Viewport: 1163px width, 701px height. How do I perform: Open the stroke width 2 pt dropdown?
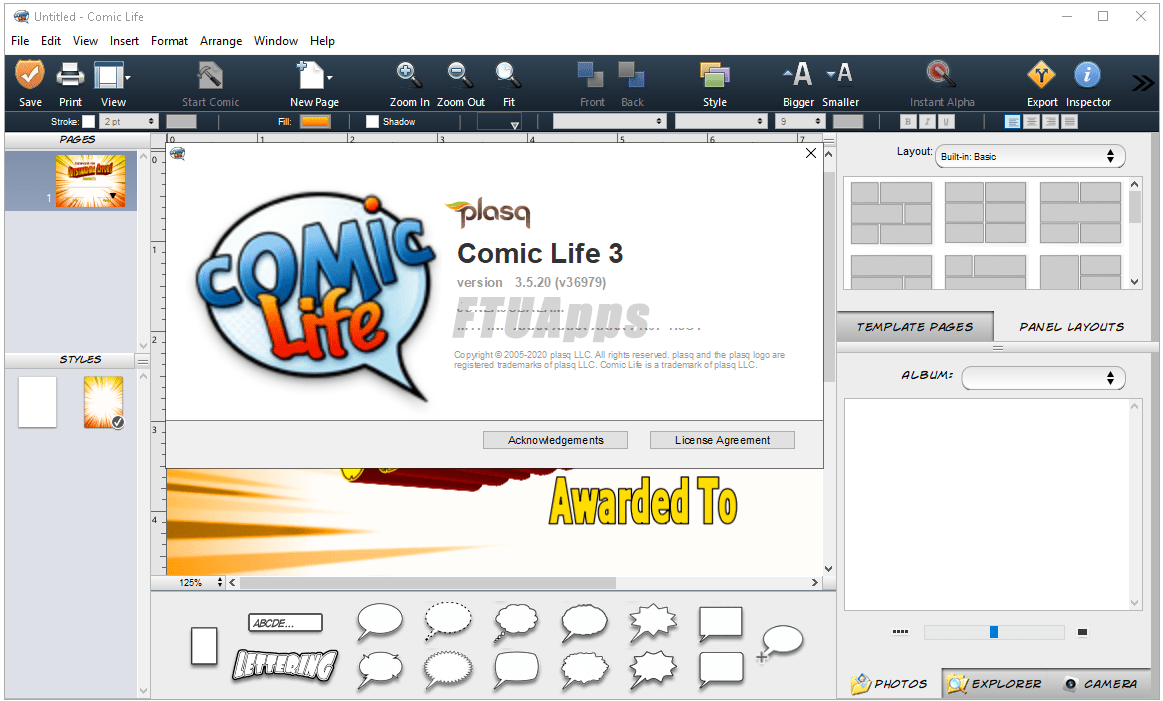pos(129,122)
